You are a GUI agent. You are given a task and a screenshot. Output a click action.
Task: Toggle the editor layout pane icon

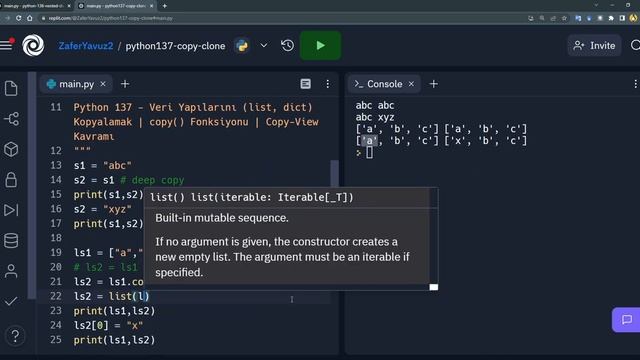(305, 84)
